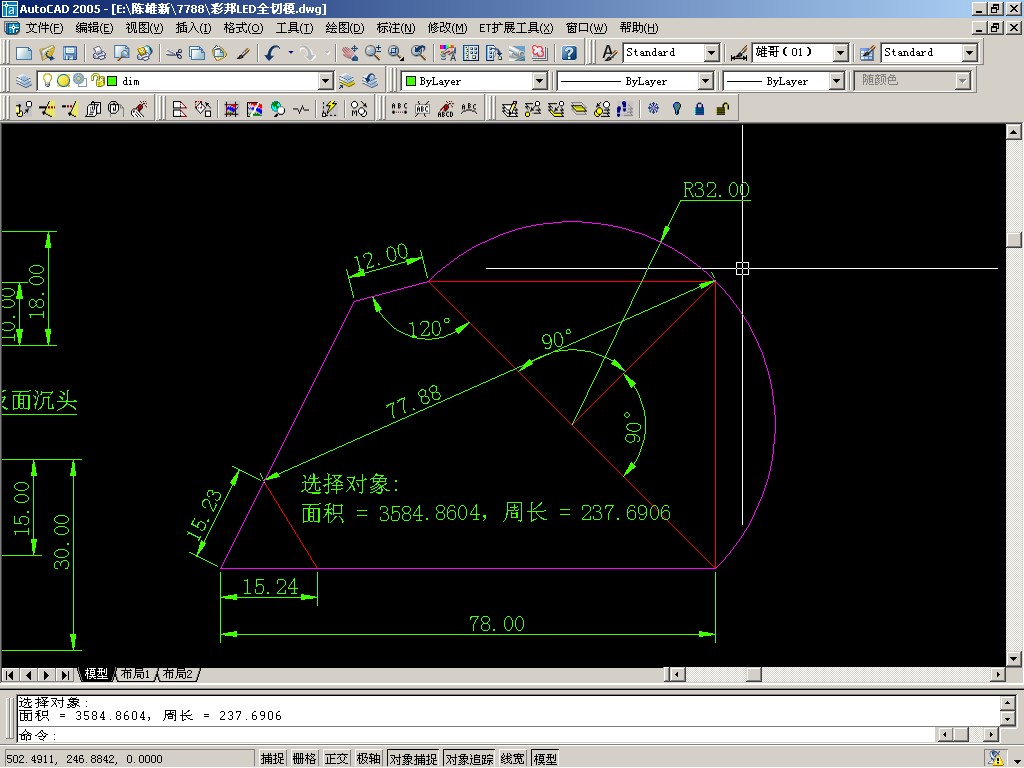Save the drawing using the floppy disk icon

[x=70, y=53]
